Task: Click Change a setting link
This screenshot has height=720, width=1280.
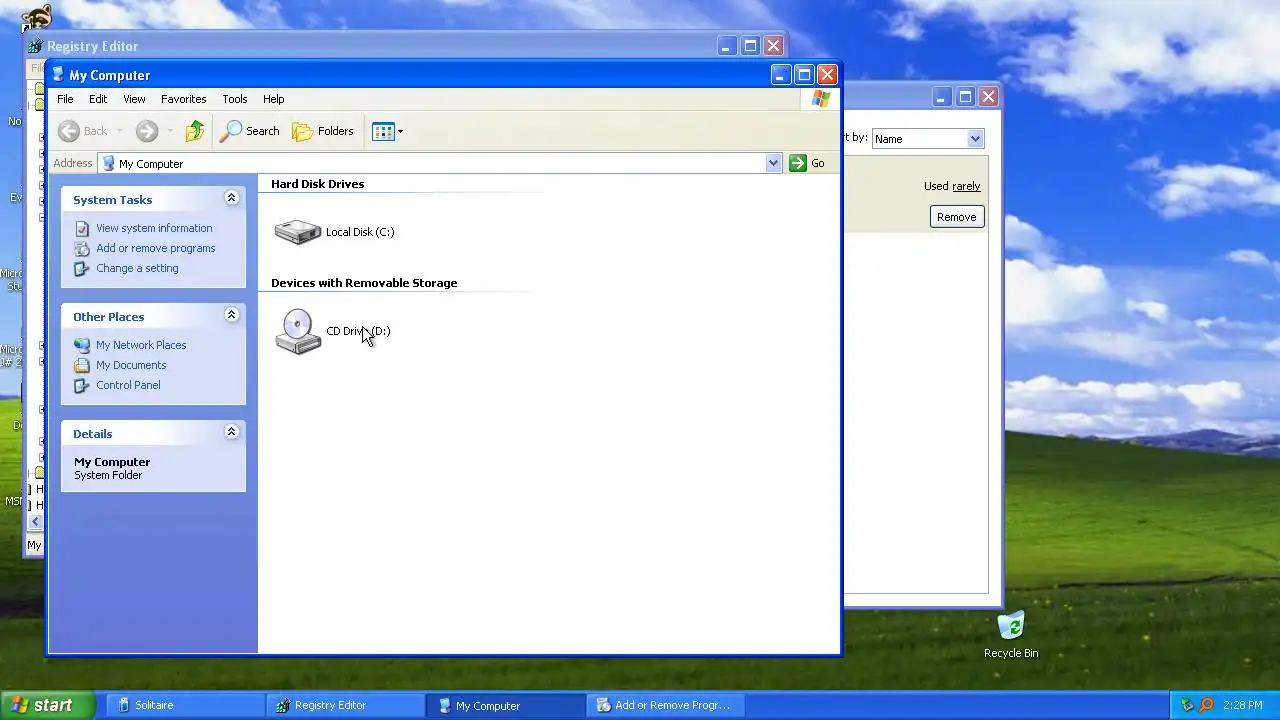Action: click(137, 268)
